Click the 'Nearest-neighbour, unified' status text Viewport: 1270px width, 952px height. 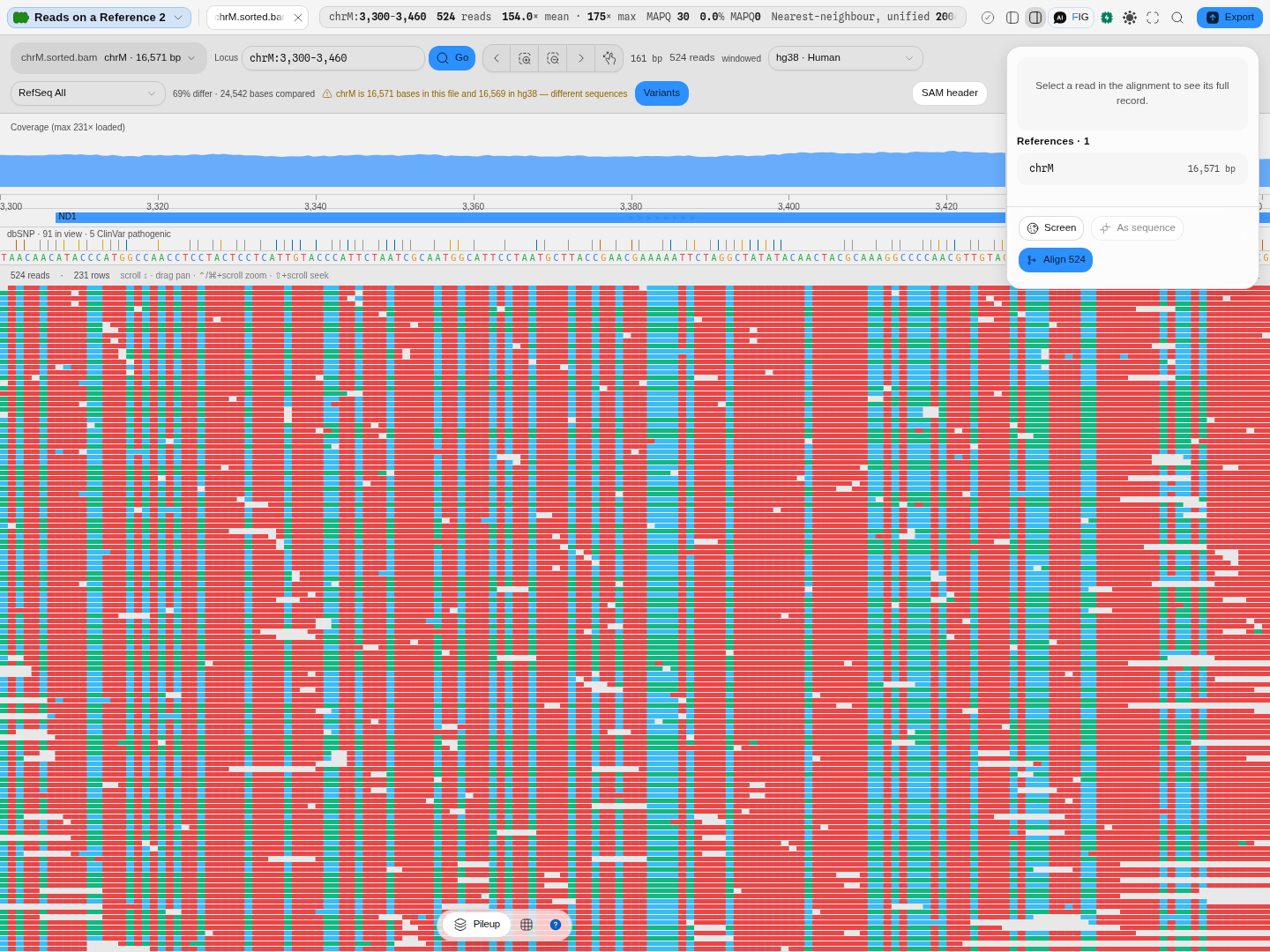coord(863,18)
